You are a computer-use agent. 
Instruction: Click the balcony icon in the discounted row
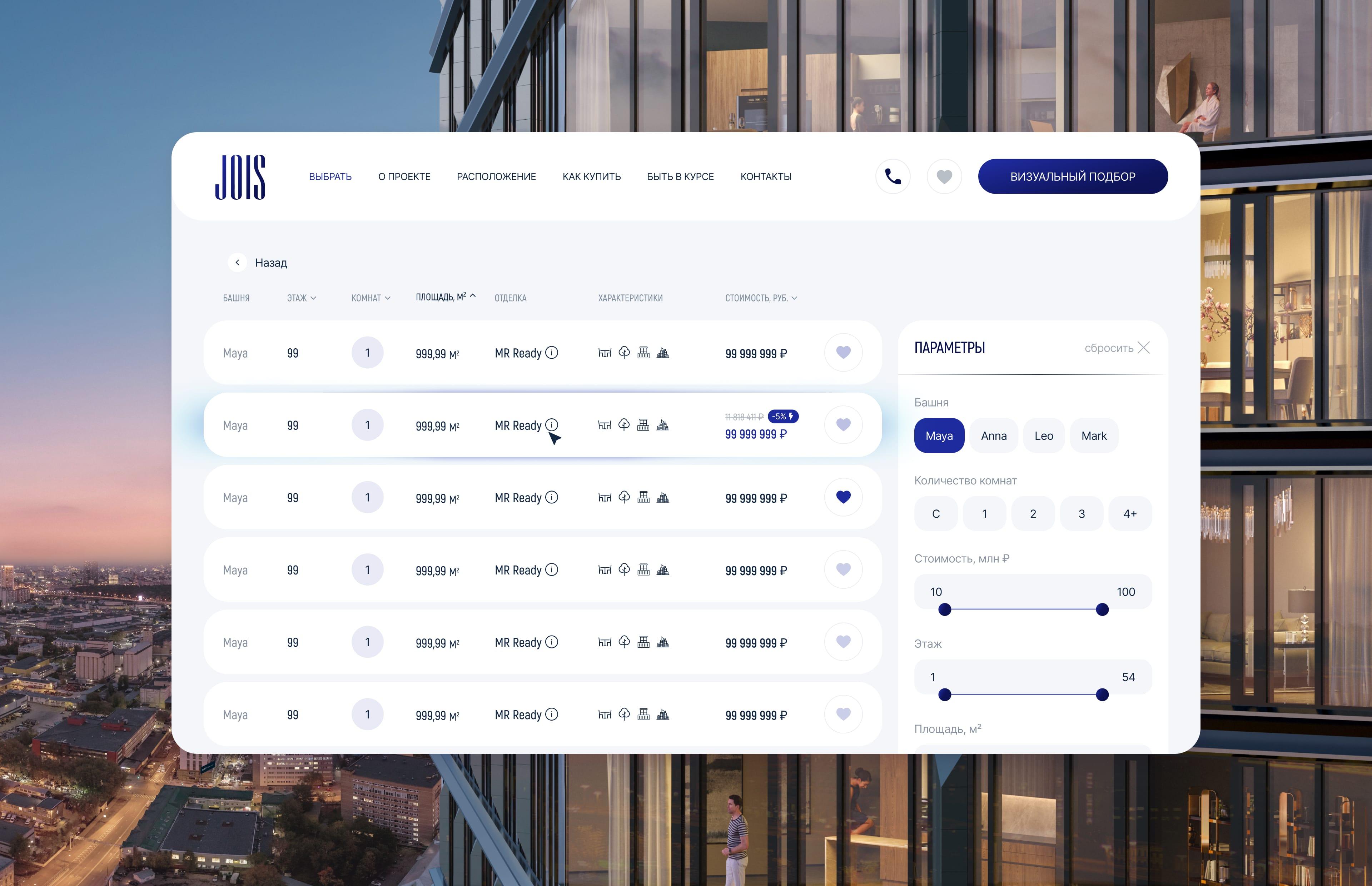[x=644, y=424]
